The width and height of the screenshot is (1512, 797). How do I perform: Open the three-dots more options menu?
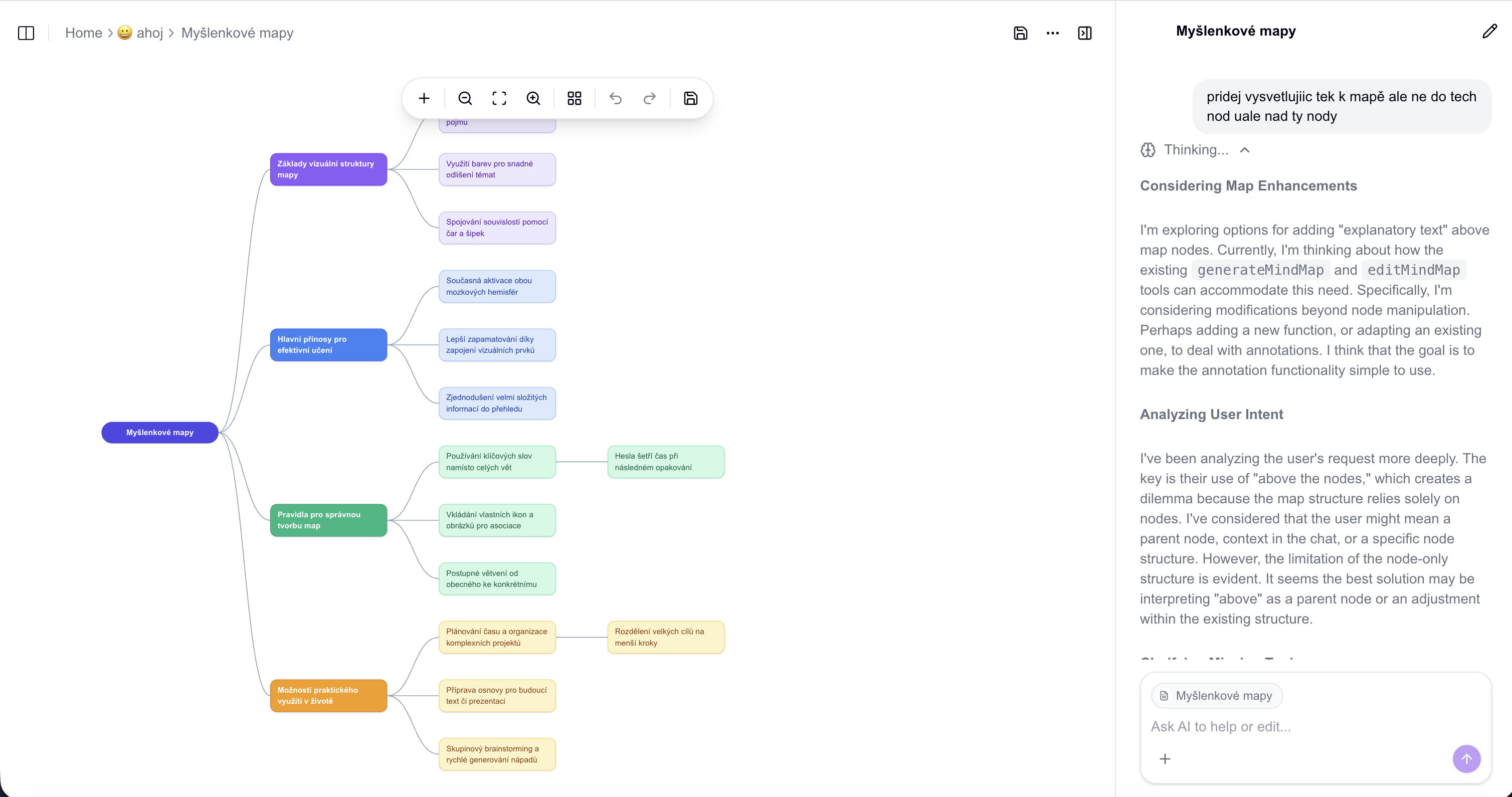(1052, 33)
